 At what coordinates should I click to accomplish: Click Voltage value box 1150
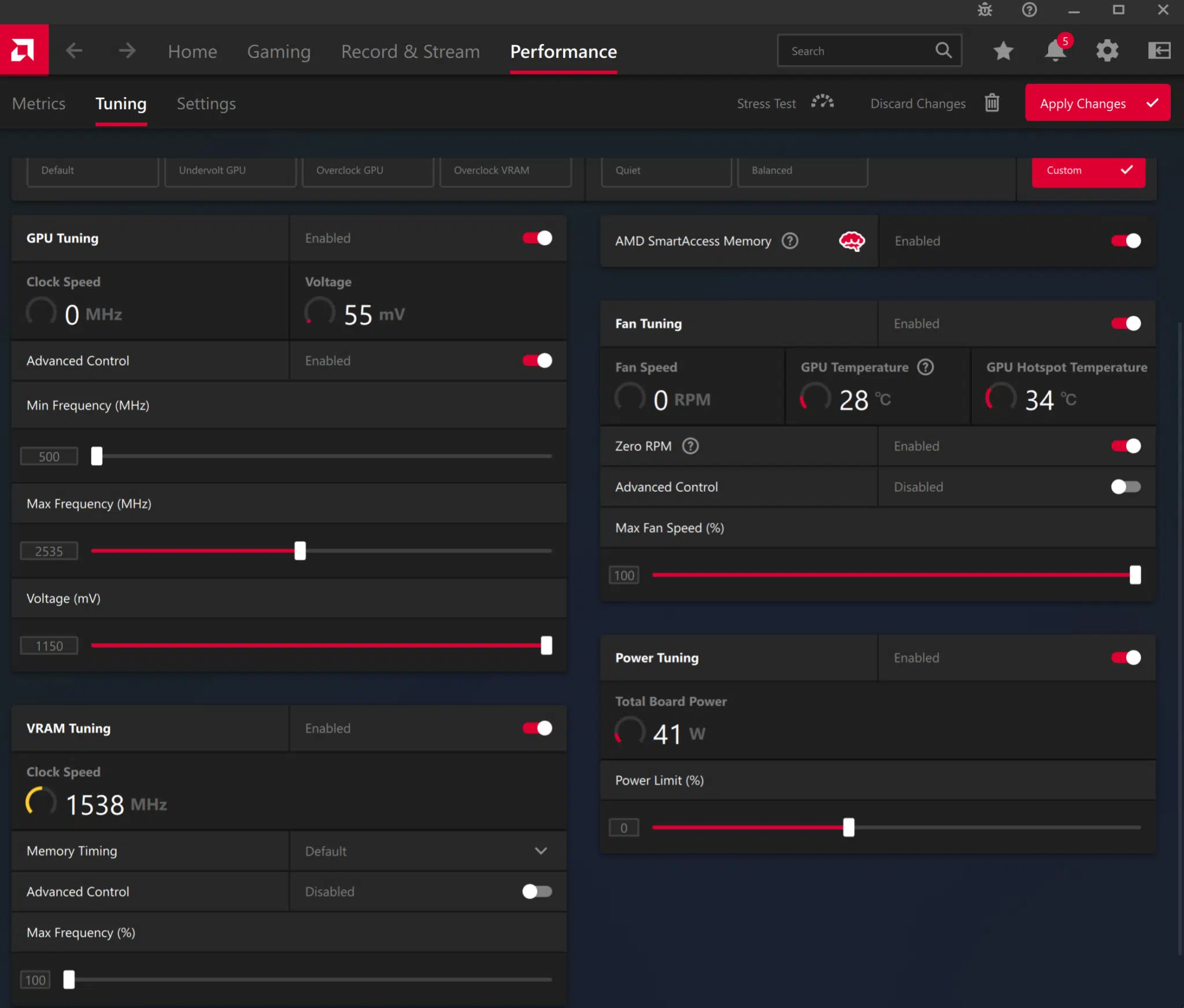[49, 646]
